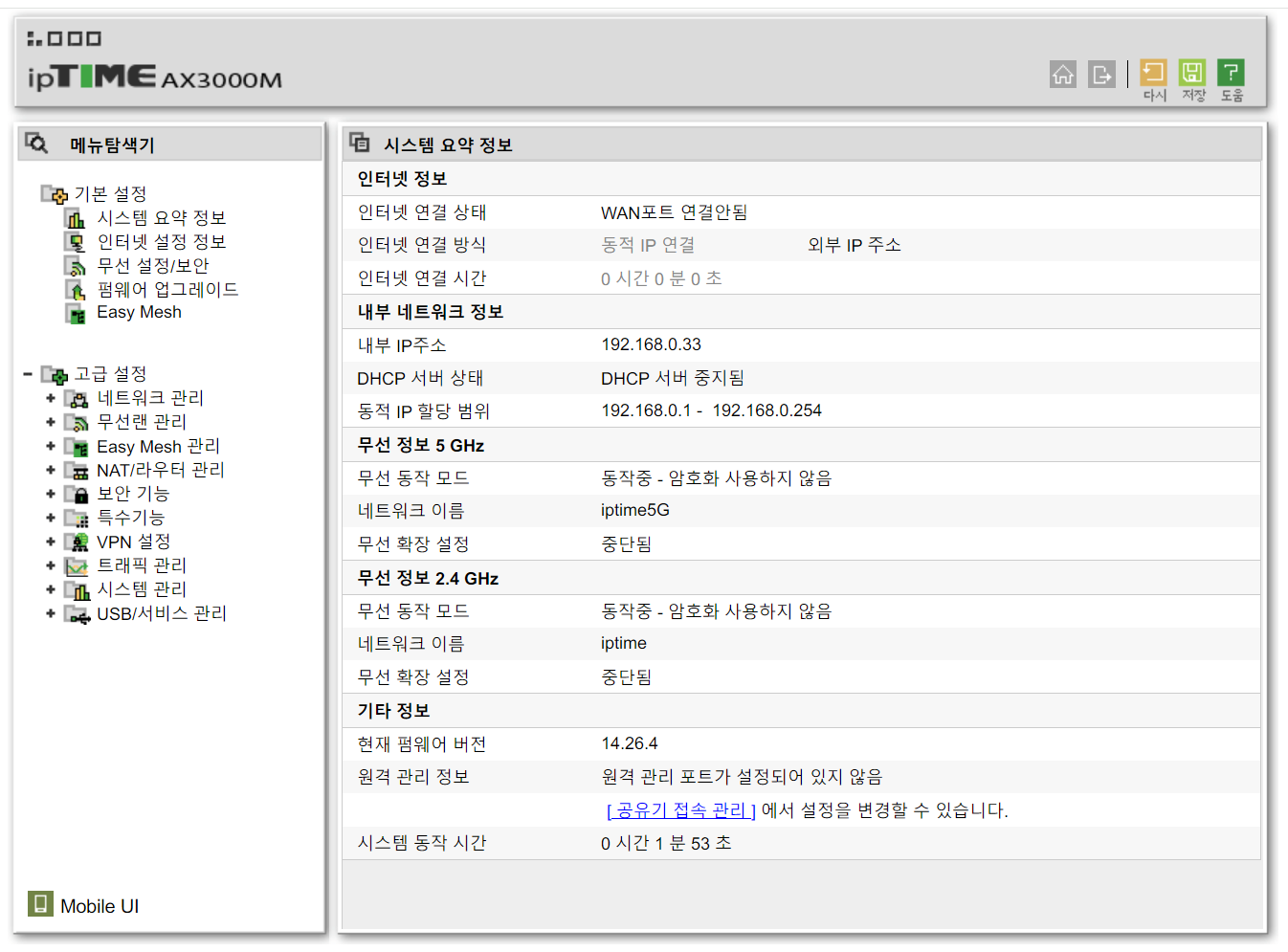Viewport: 1288px width, 952px height.
Task: Expand 특수기능 with plus sign
Action: 51,518
